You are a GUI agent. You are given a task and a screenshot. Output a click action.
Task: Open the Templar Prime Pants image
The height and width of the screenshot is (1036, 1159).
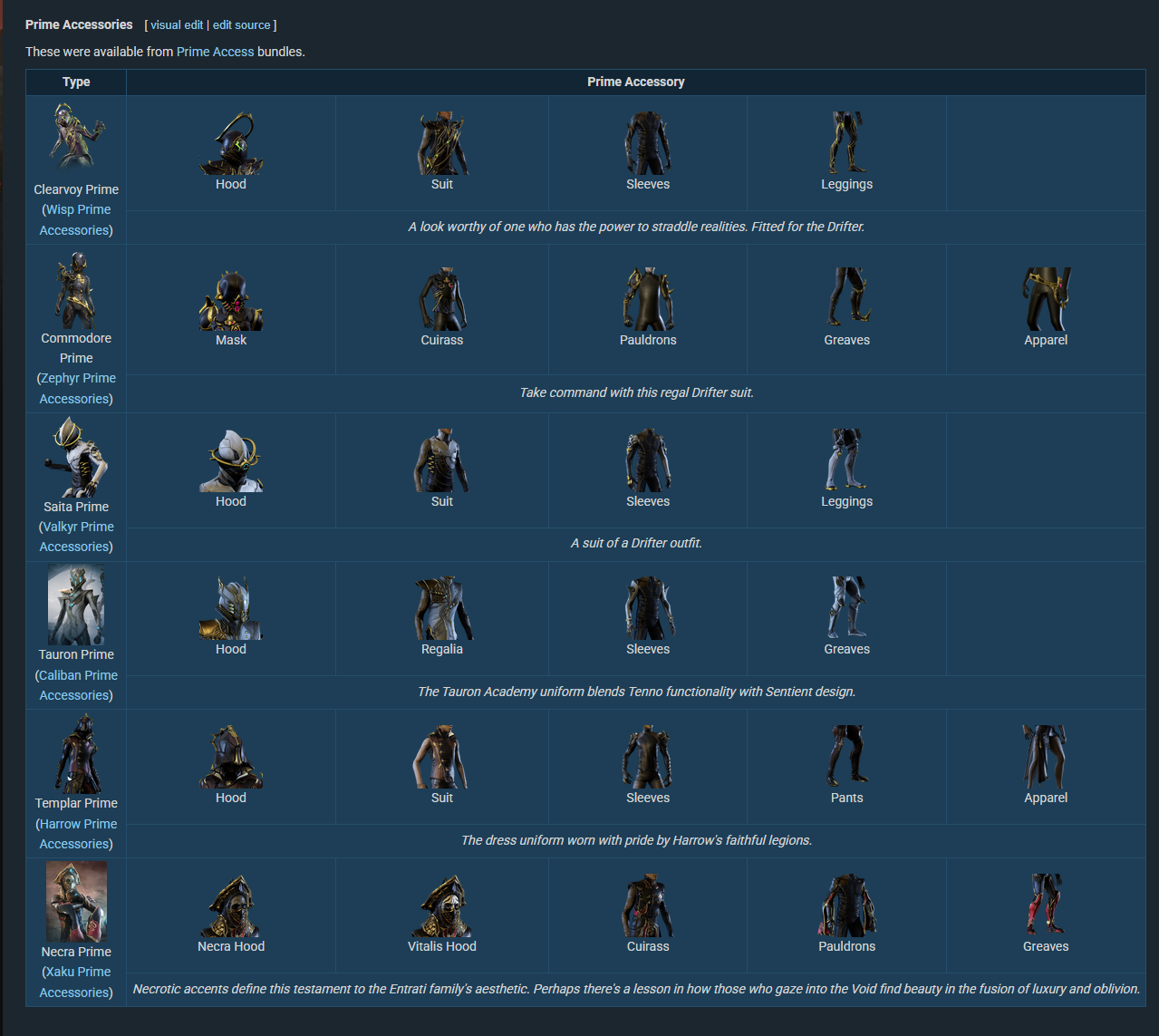(847, 757)
